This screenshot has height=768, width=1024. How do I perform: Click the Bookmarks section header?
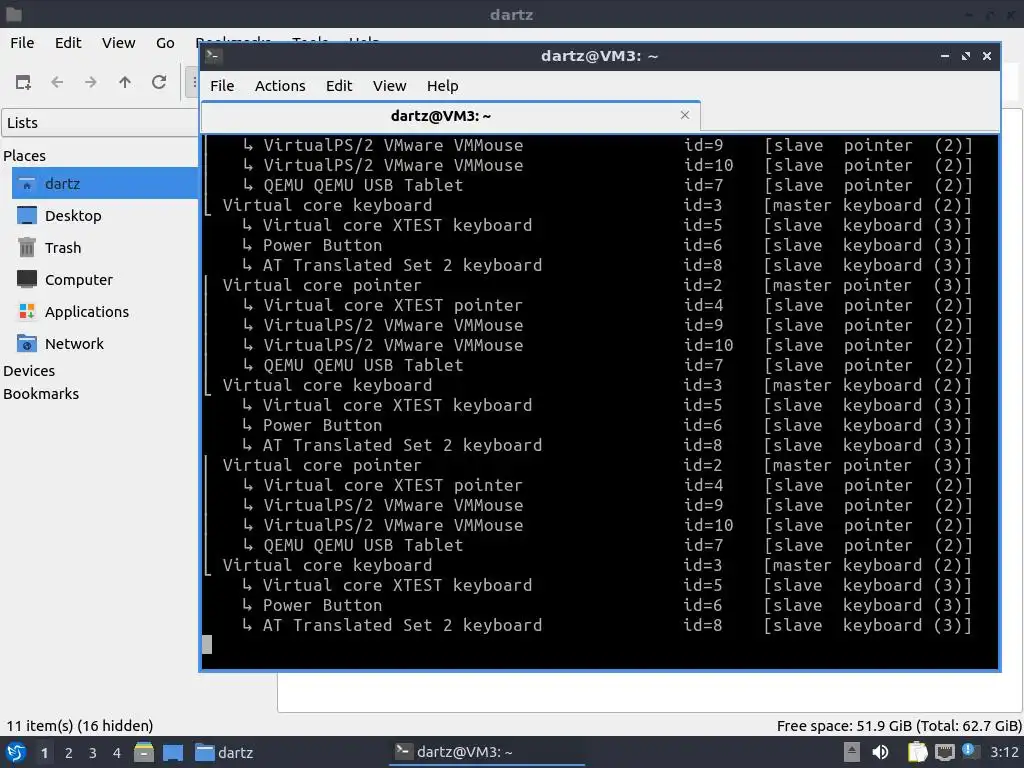(41, 394)
